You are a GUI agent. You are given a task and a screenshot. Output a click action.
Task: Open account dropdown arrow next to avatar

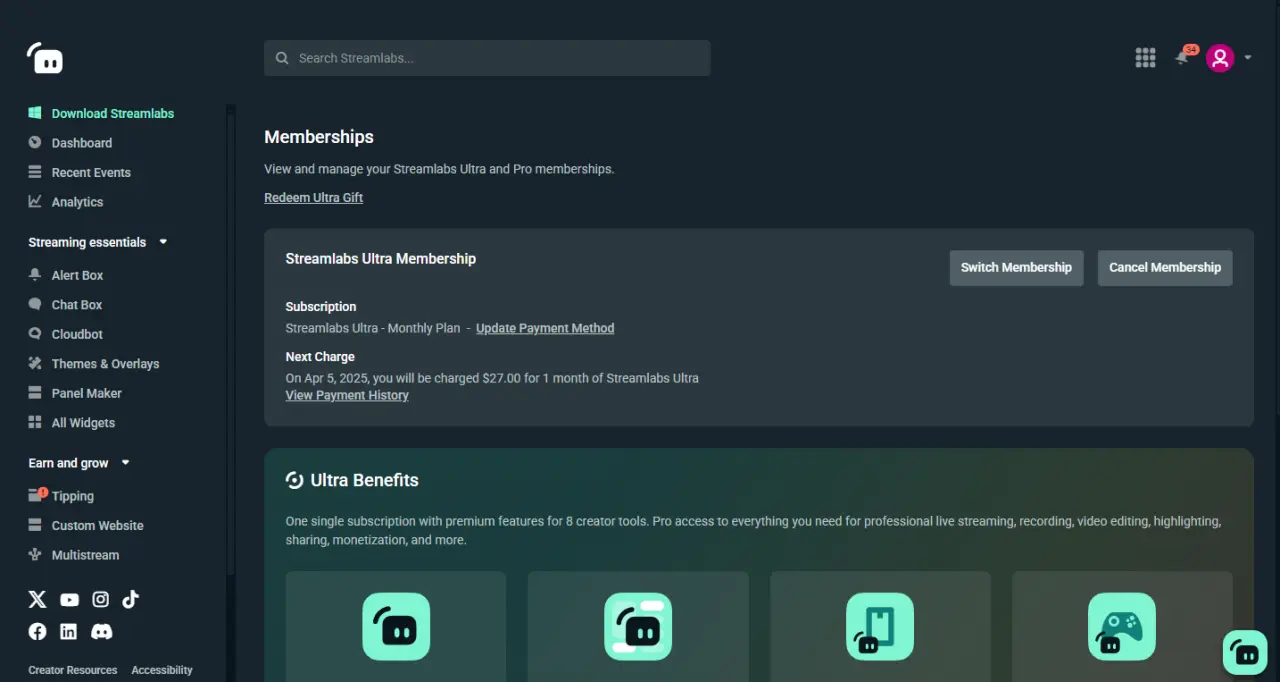[1247, 58]
